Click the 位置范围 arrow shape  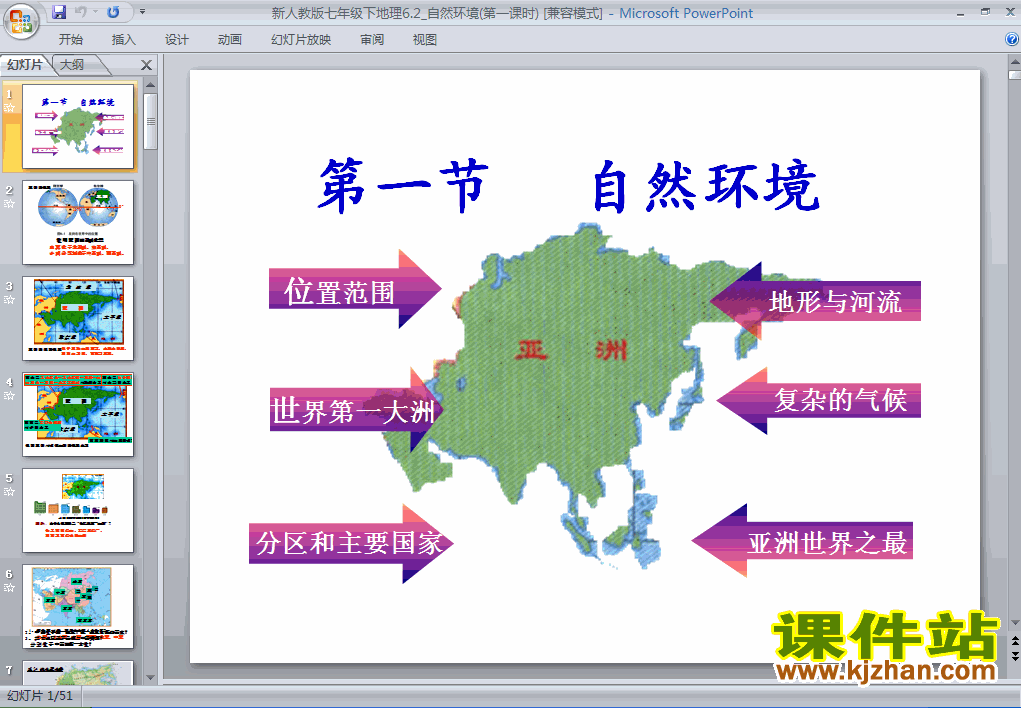355,289
